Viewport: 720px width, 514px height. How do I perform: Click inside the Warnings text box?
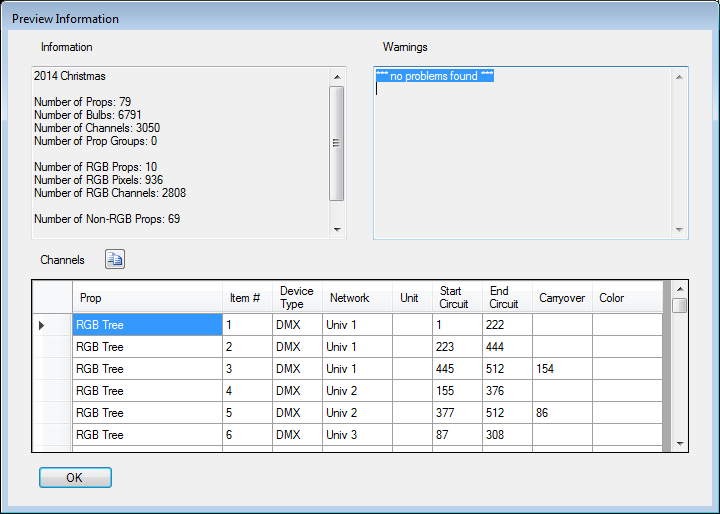524,160
